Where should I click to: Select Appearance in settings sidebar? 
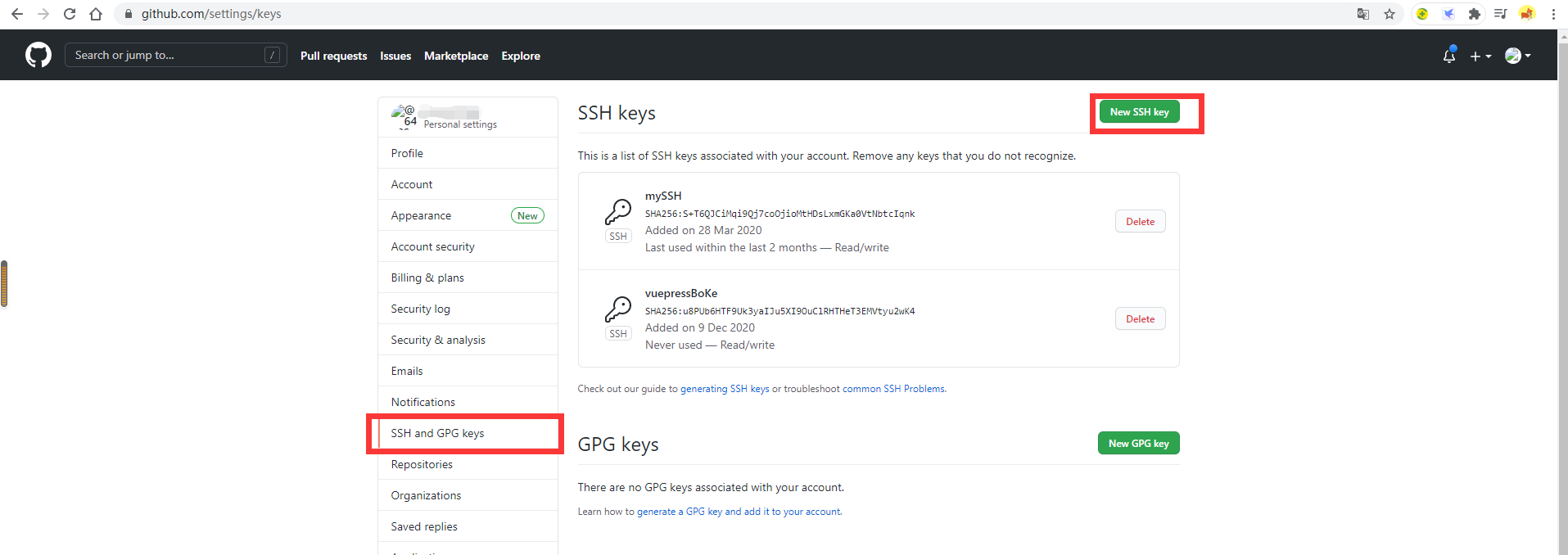tap(468, 215)
